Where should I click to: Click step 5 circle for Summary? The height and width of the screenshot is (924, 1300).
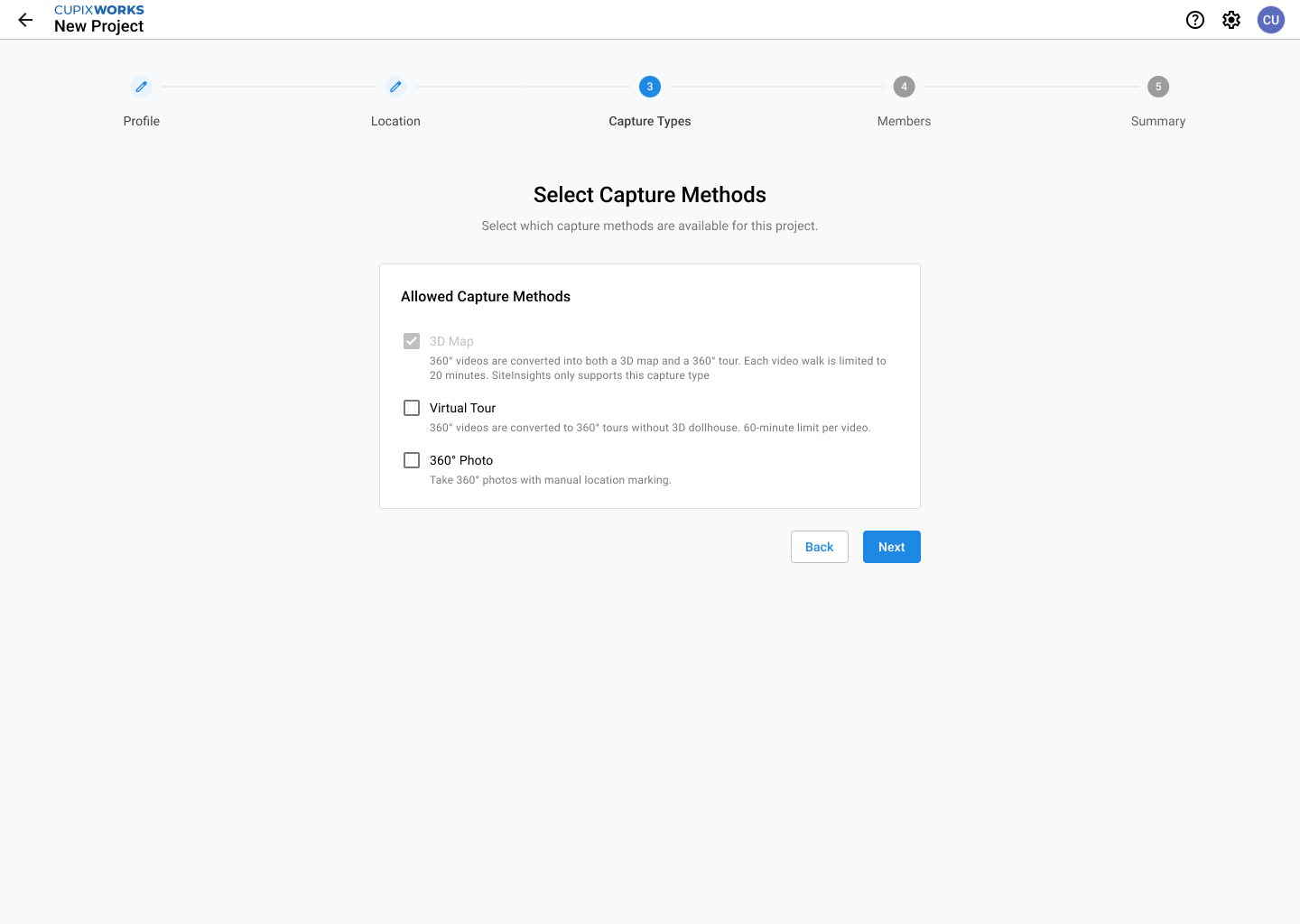(x=1158, y=87)
